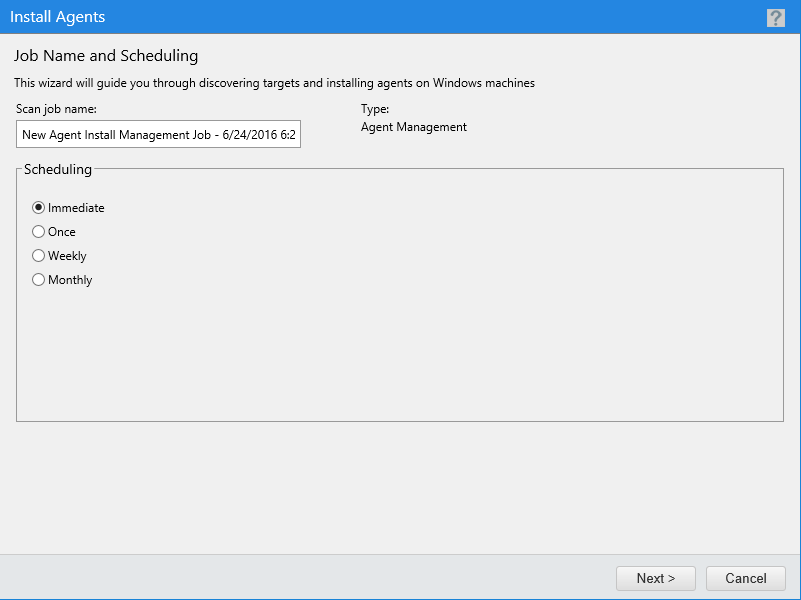Click the 'Immediate' label text
801x600 pixels.
click(x=76, y=208)
